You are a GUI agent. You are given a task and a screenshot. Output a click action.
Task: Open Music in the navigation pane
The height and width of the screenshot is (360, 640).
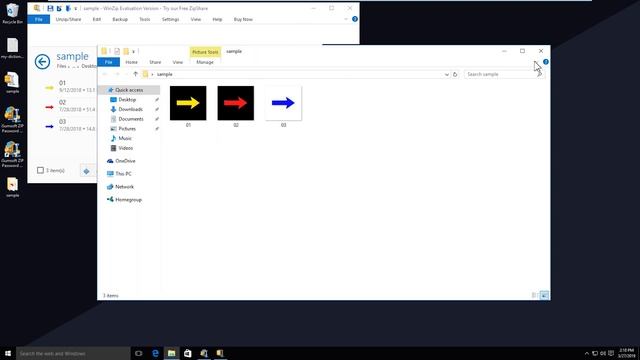click(125, 138)
